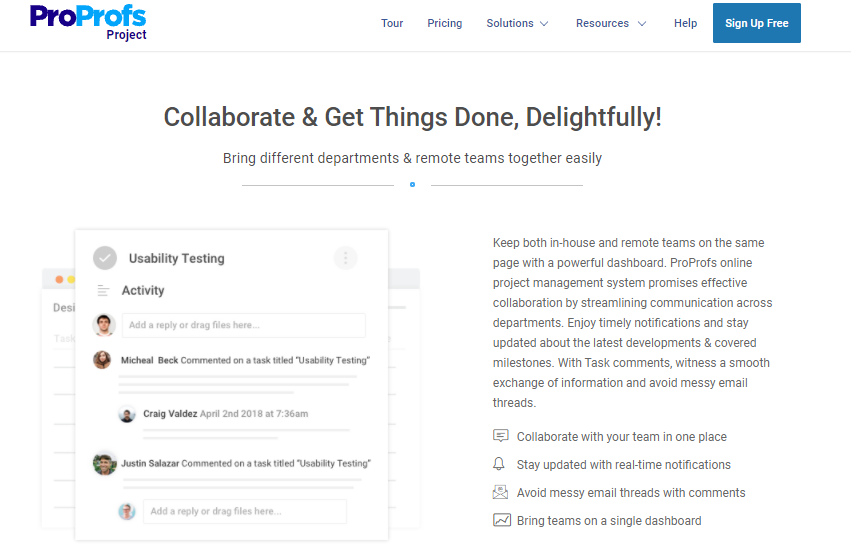Image resolution: width=851 pixels, height=550 pixels.
Task: Click Micheal Beck's avatar
Action: click(102, 359)
